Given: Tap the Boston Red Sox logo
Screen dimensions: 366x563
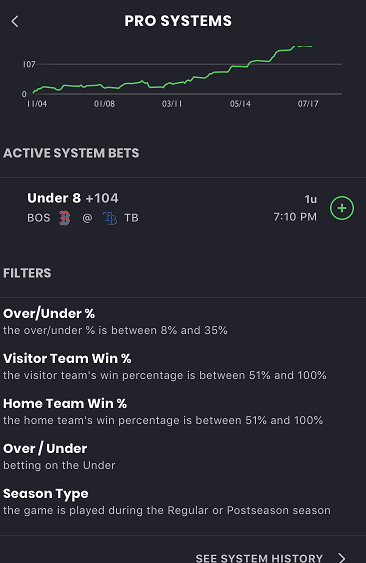Looking at the screenshot, I should point(65,218).
